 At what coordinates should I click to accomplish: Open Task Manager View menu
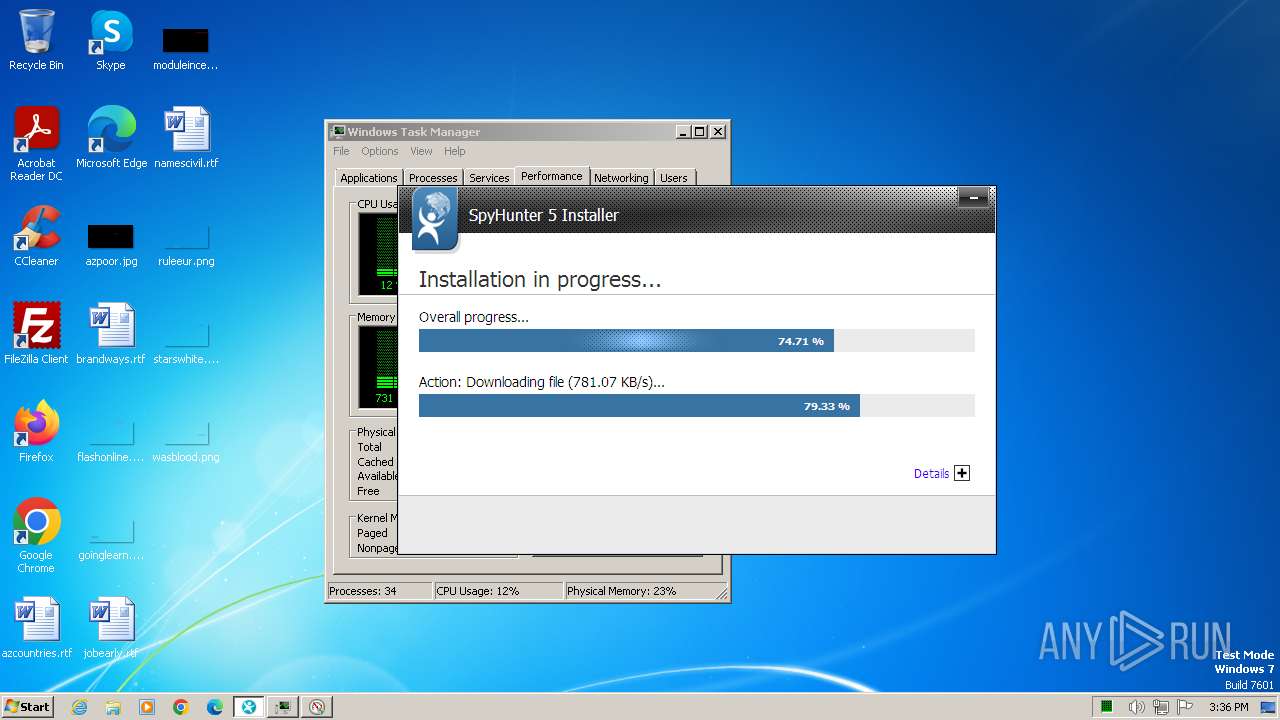[421, 151]
